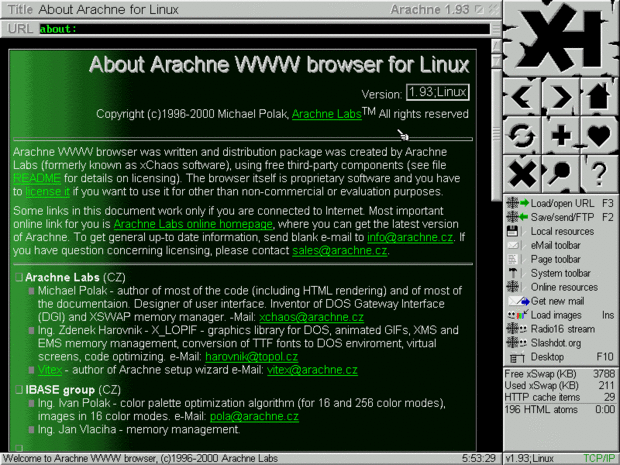The width and height of the screenshot is (620, 465).
Task: Click the Desktop icon
Action: point(517,357)
